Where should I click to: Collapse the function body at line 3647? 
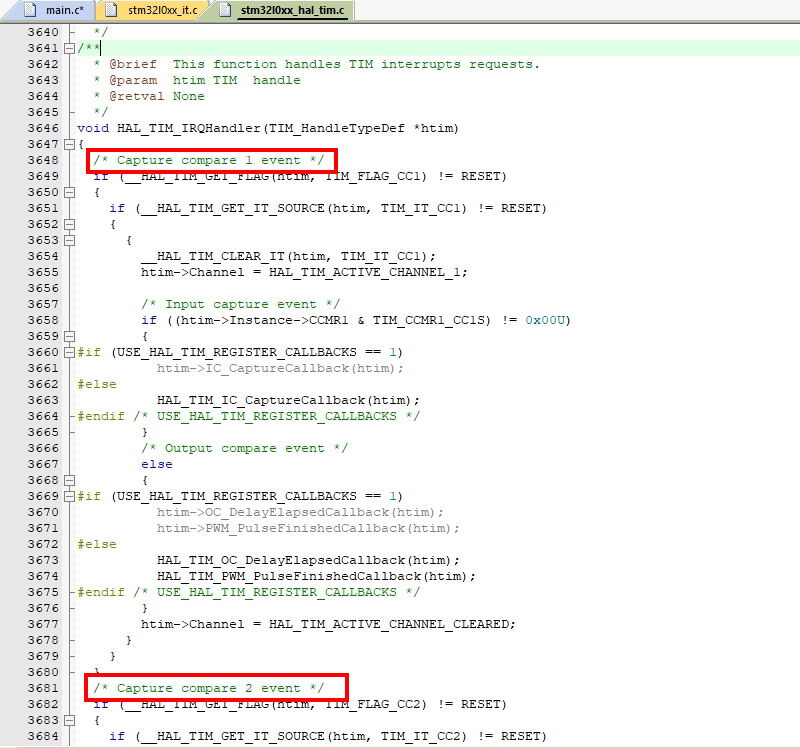click(x=68, y=144)
